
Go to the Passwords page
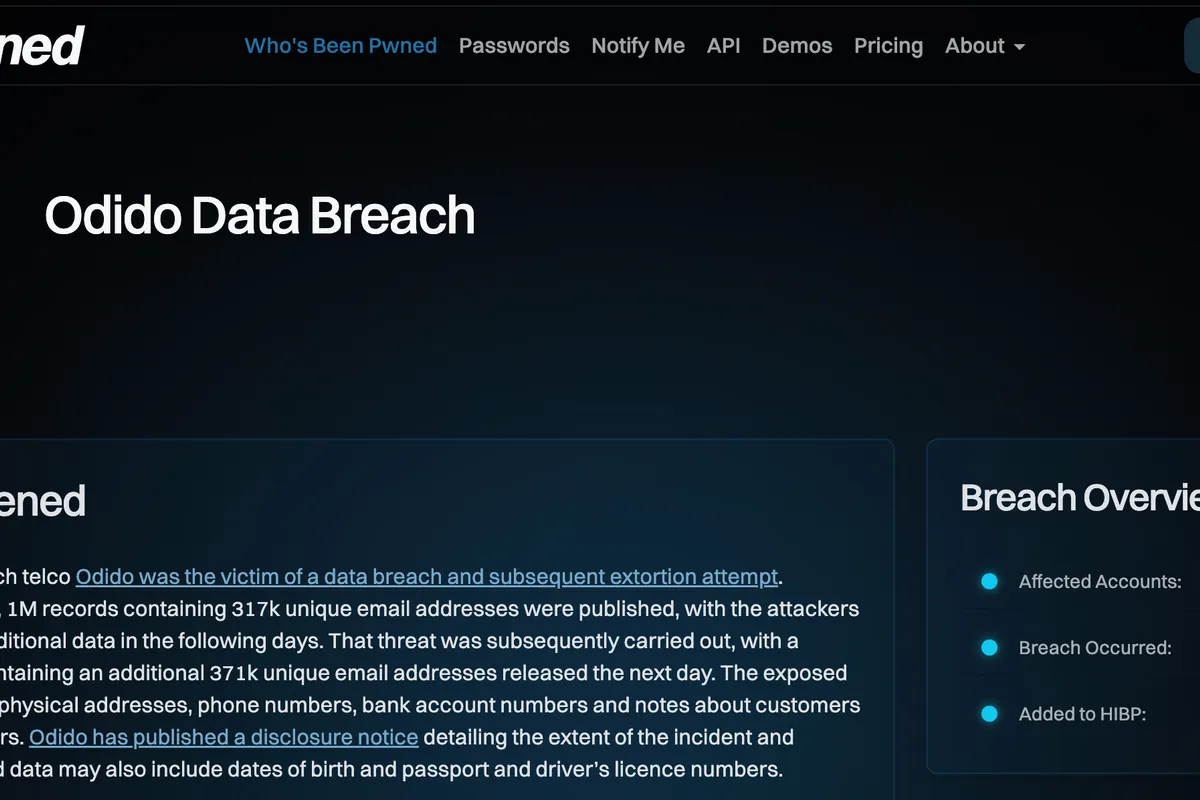(514, 46)
